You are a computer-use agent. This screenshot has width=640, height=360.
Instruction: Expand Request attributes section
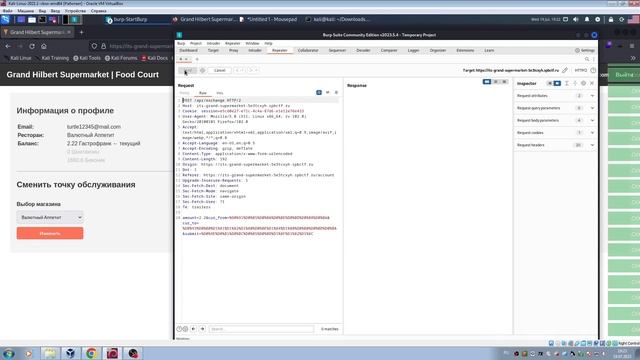pyautogui.click(x=555, y=96)
